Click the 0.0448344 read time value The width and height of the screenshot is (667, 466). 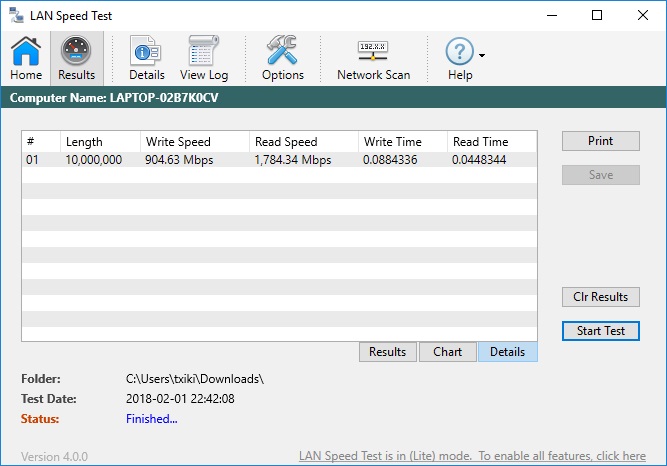click(479, 160)
